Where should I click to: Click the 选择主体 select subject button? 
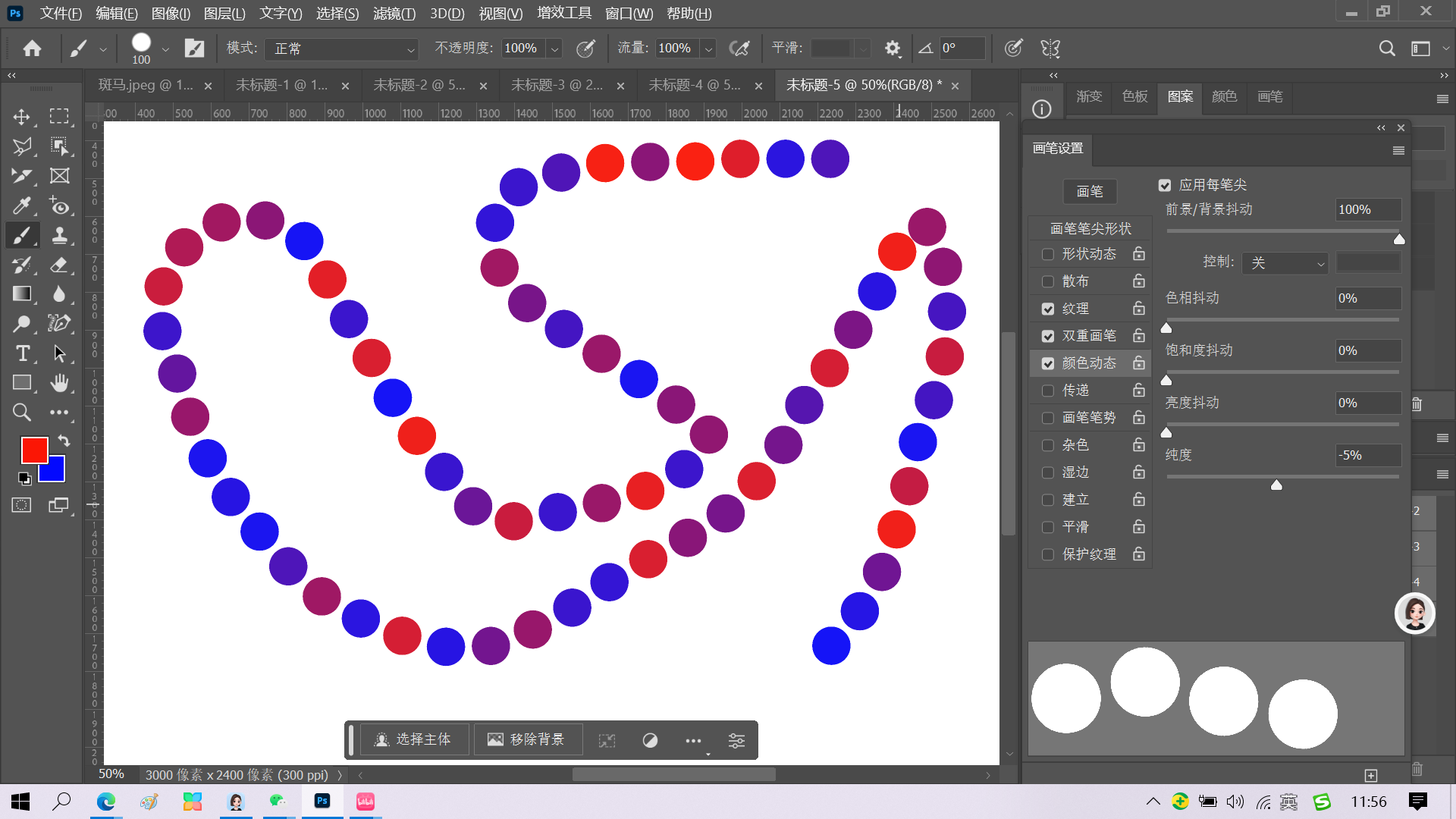pos(413,739)
